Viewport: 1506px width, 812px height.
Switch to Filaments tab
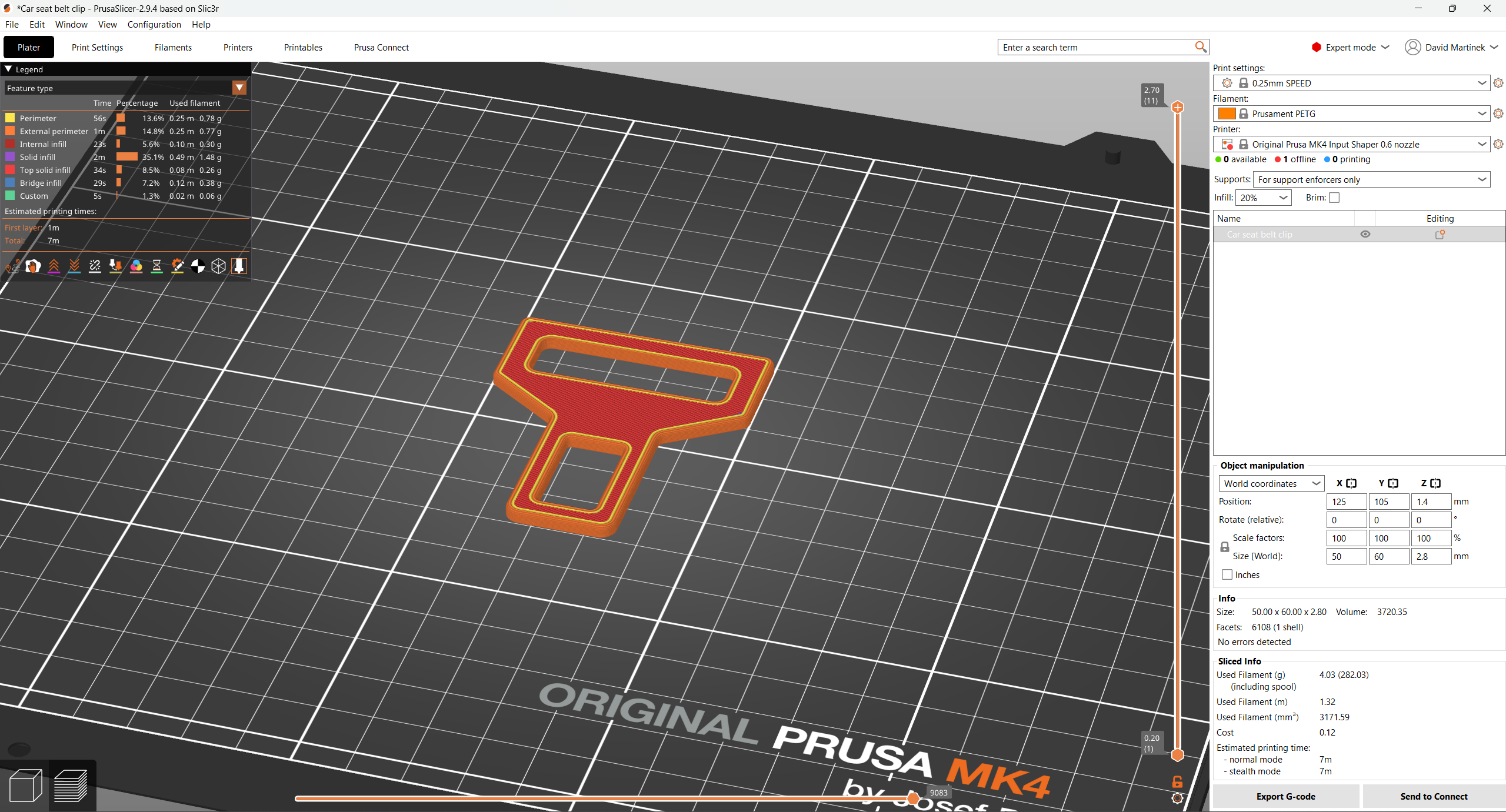tap(173, 47)
